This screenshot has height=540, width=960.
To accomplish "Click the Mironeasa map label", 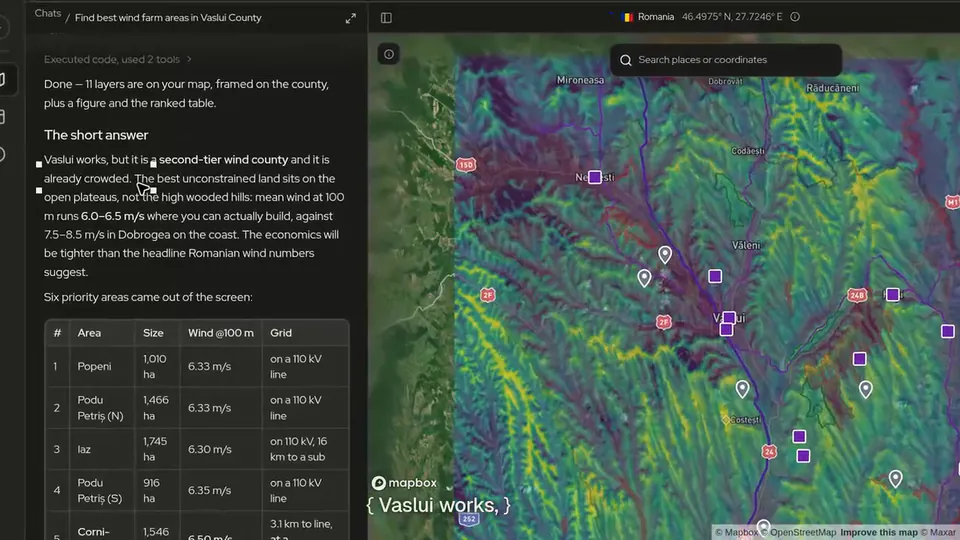I will click(580, 80).
